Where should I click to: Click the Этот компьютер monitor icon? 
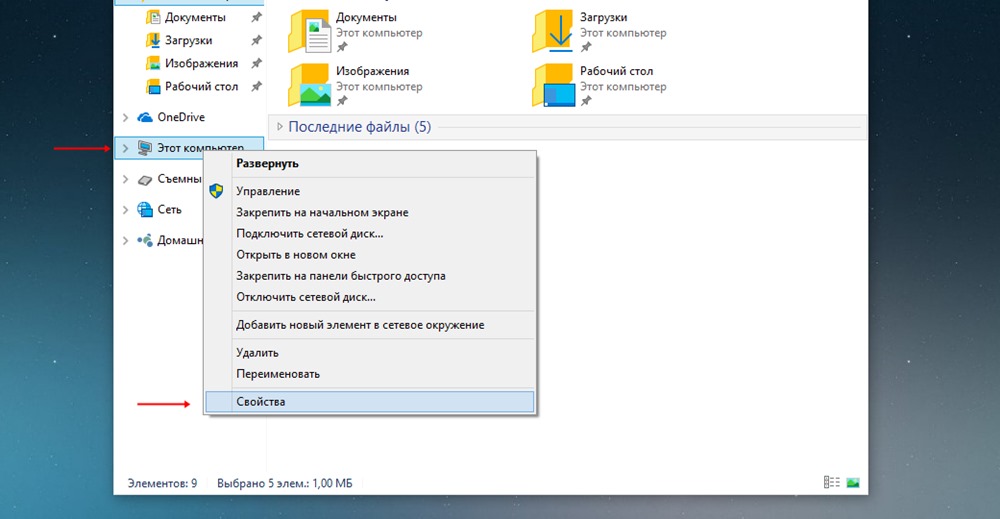[x=145, y=148]
